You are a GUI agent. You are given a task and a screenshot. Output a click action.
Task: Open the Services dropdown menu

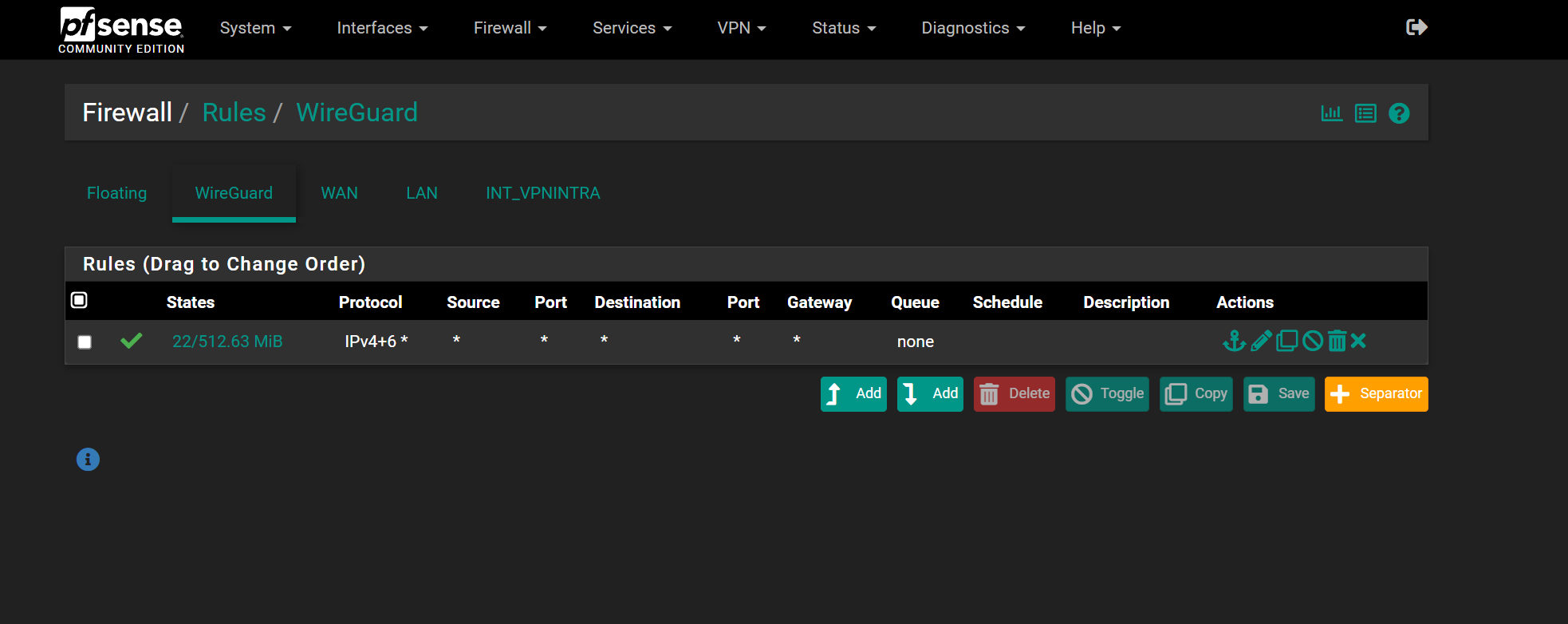pos(632,28)
